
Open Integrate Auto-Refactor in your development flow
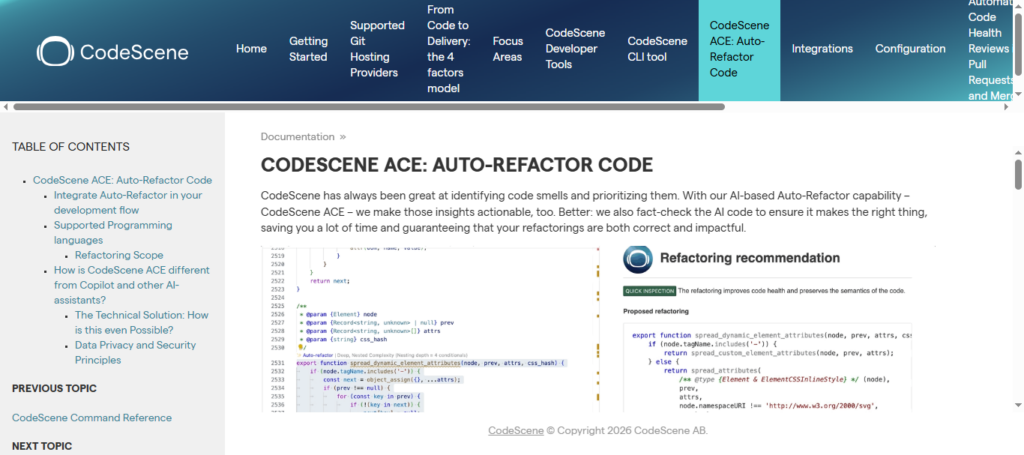click(x=128, y=202)
